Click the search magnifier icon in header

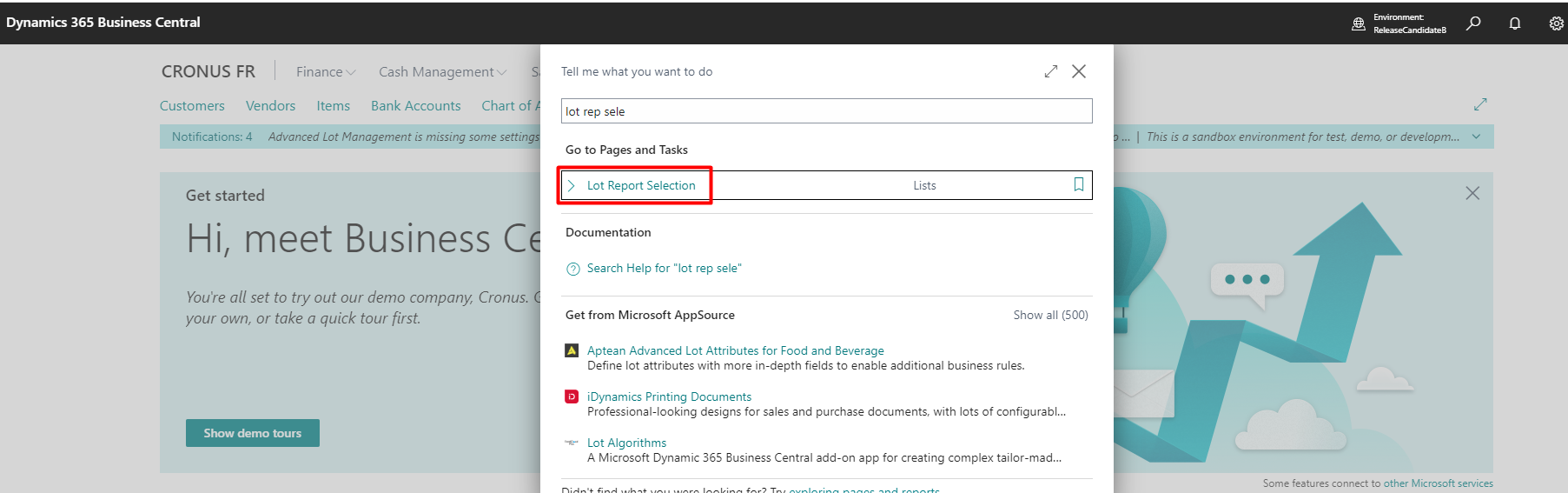(x=1473, y=23)
